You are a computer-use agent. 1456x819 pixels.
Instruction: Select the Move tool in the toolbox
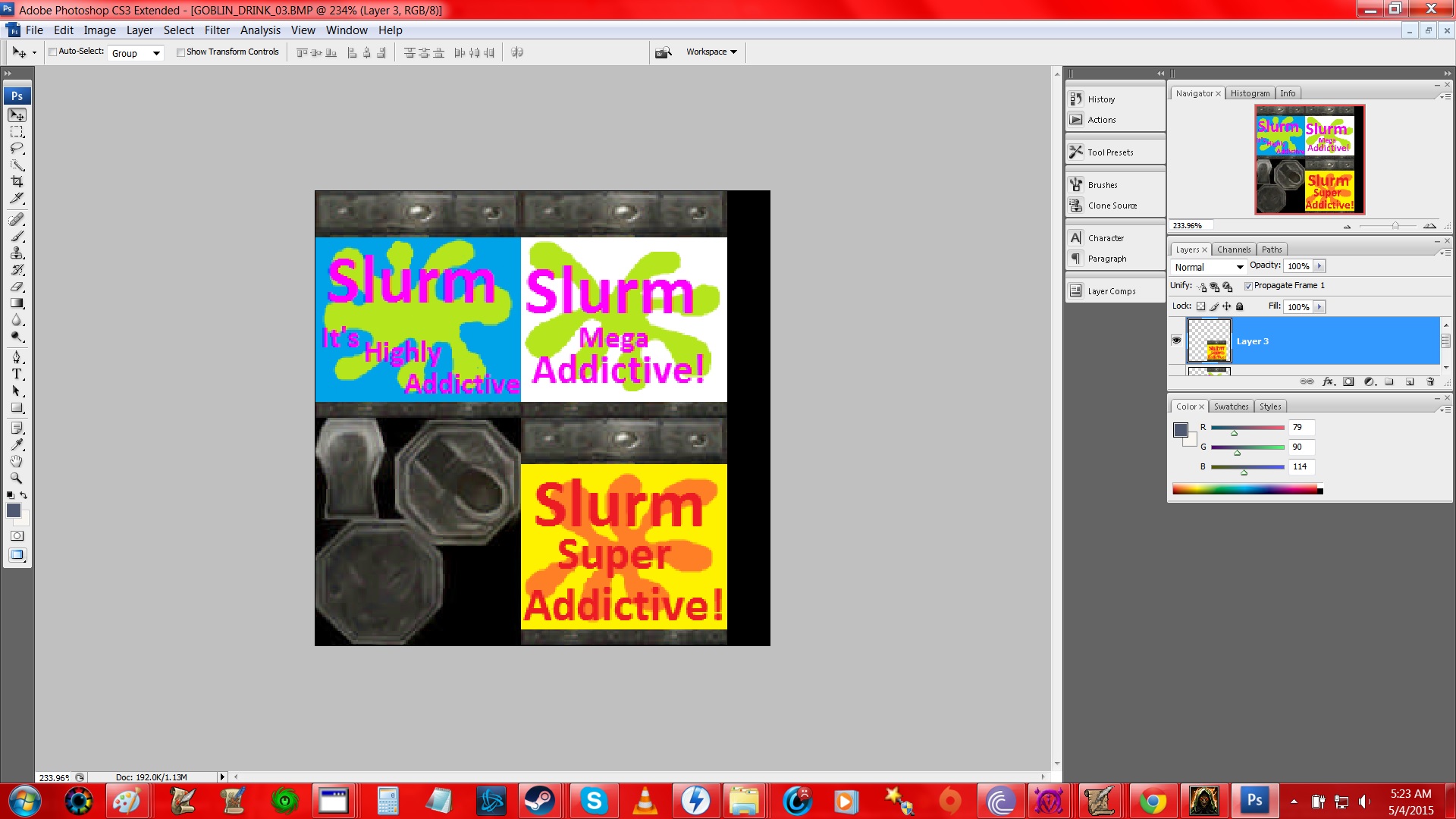point(17,115)
